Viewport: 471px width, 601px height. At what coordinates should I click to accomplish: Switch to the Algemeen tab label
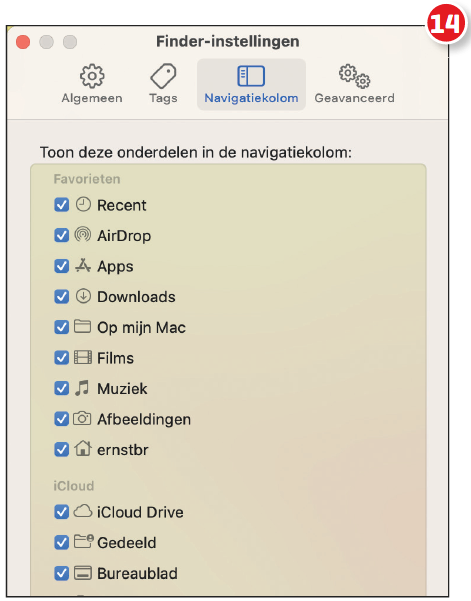click(92, 98)
